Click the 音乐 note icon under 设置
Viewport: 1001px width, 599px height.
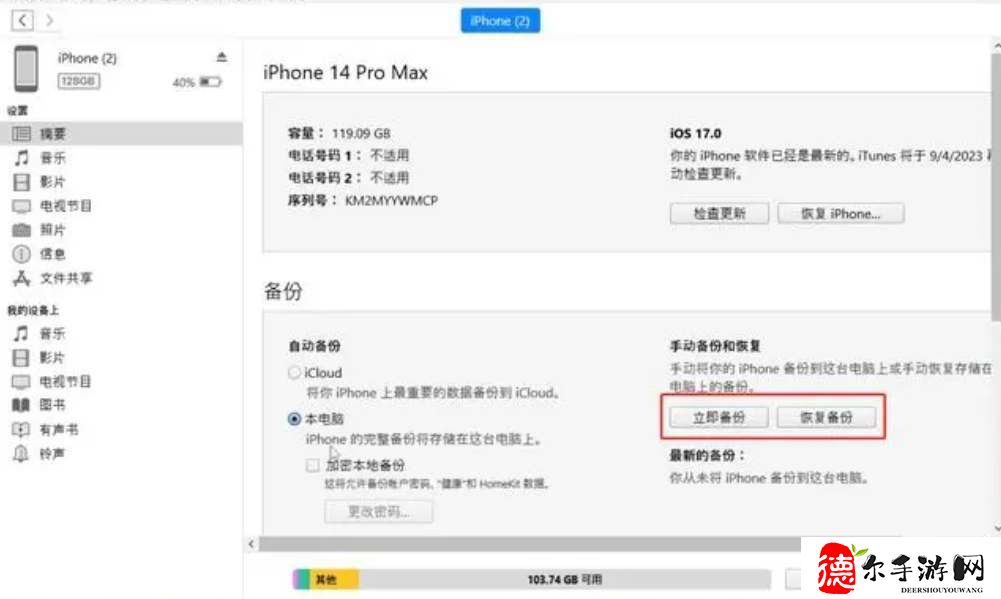point(21,158)
